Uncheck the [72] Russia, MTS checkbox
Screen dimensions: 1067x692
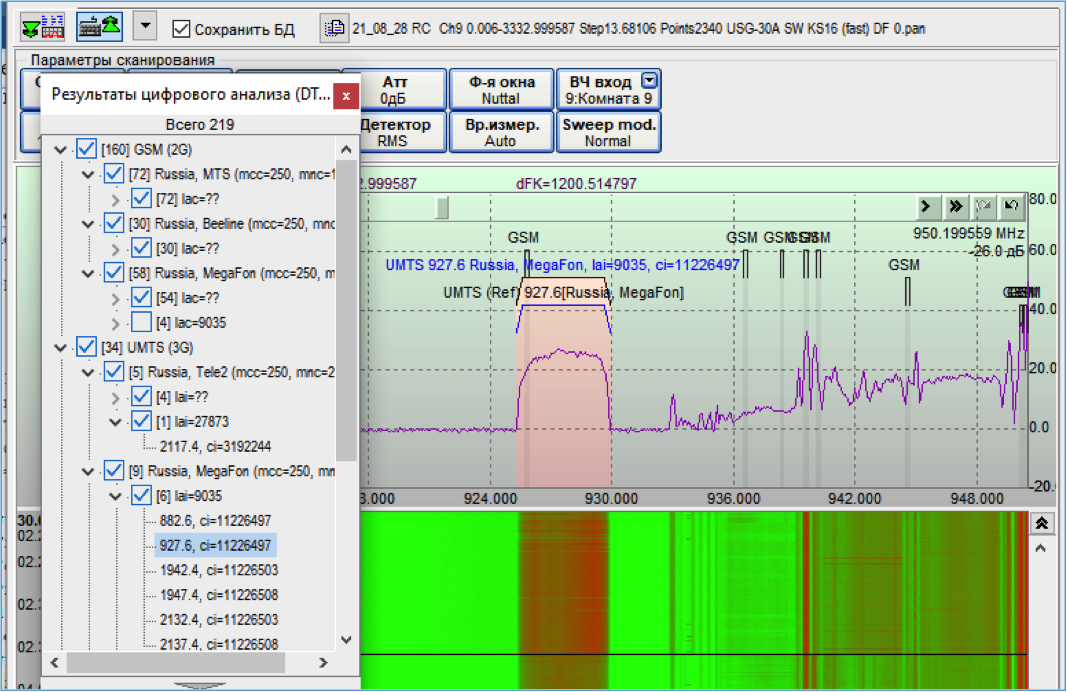coord(114,174)
